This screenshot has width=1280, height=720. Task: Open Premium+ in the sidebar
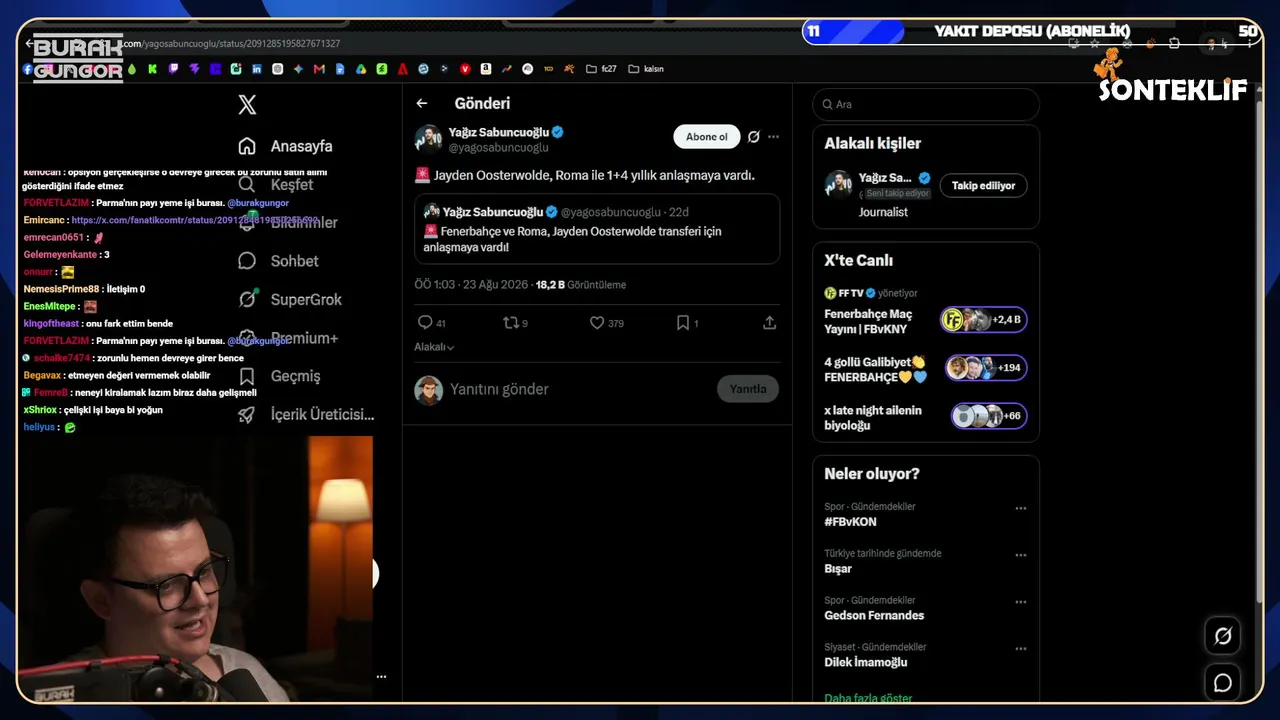click(304, 338)
